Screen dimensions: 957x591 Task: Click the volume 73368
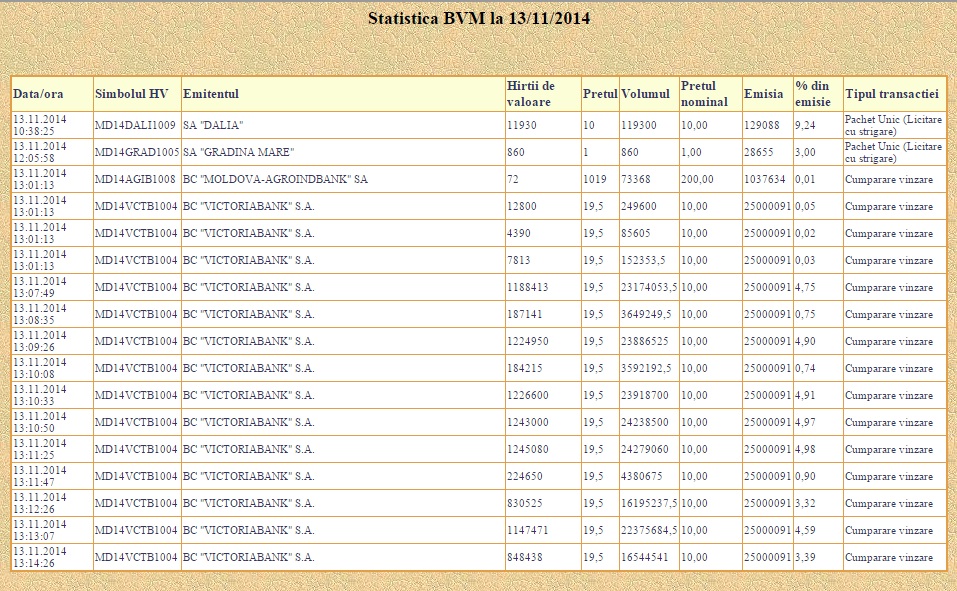tap(636, 179)
